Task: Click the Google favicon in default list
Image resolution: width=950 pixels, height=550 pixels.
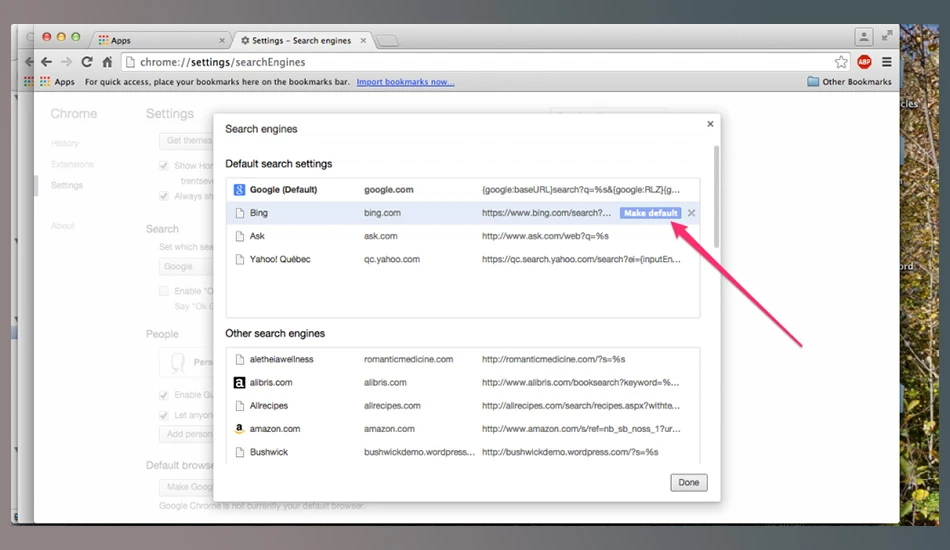Action: [239, 190]
